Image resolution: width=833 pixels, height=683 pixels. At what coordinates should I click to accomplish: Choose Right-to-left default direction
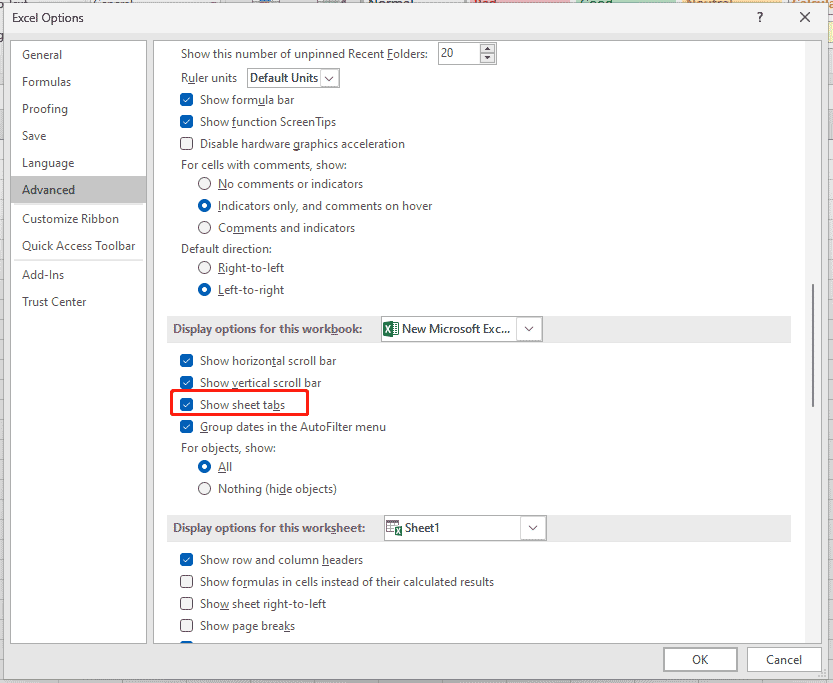pos(204,267)
